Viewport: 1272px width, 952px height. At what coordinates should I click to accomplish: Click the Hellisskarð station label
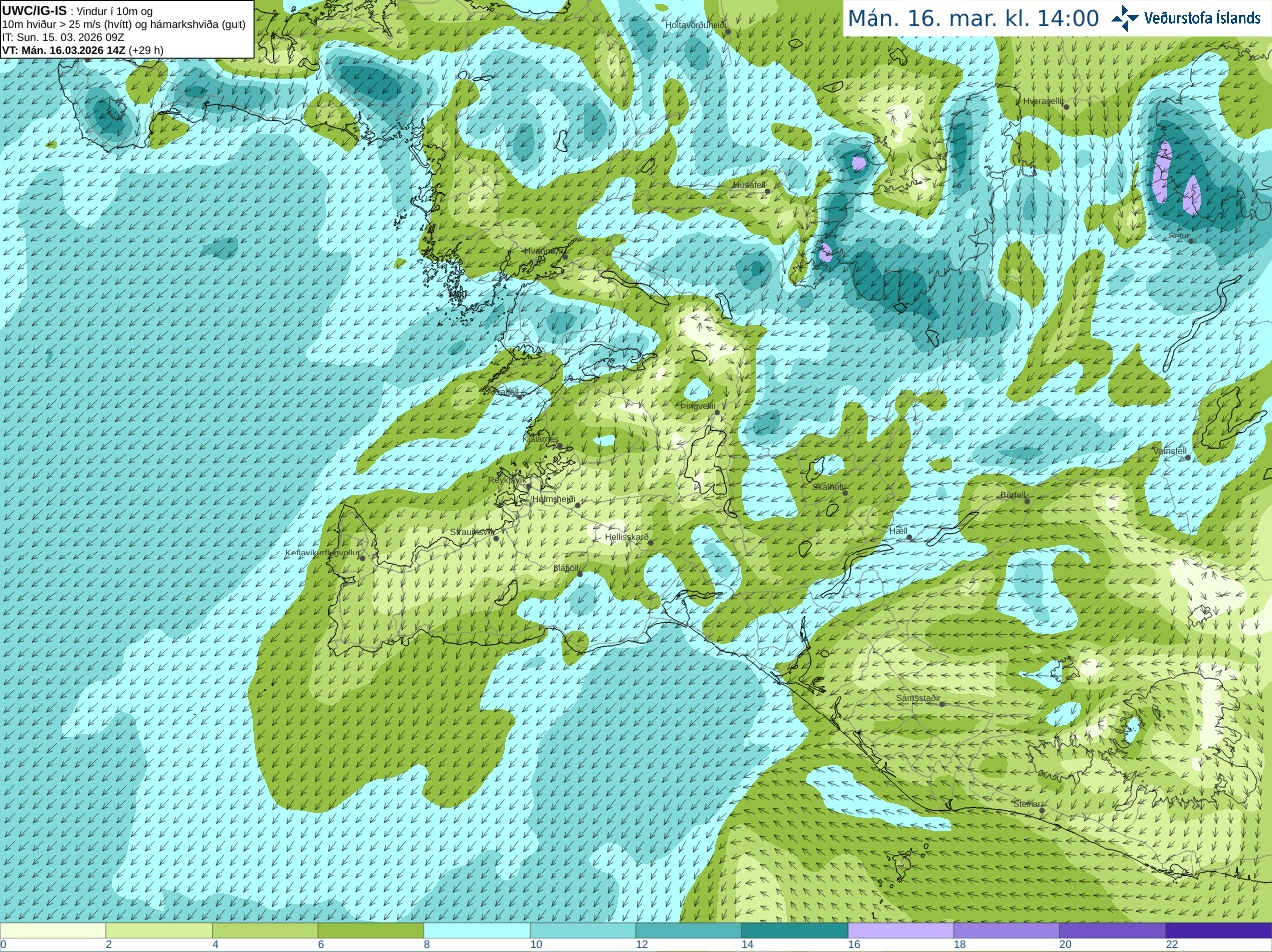coord(627,537)
